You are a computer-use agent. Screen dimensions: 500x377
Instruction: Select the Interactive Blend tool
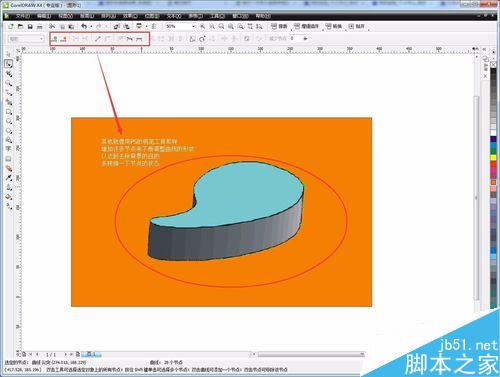(9, 168)
